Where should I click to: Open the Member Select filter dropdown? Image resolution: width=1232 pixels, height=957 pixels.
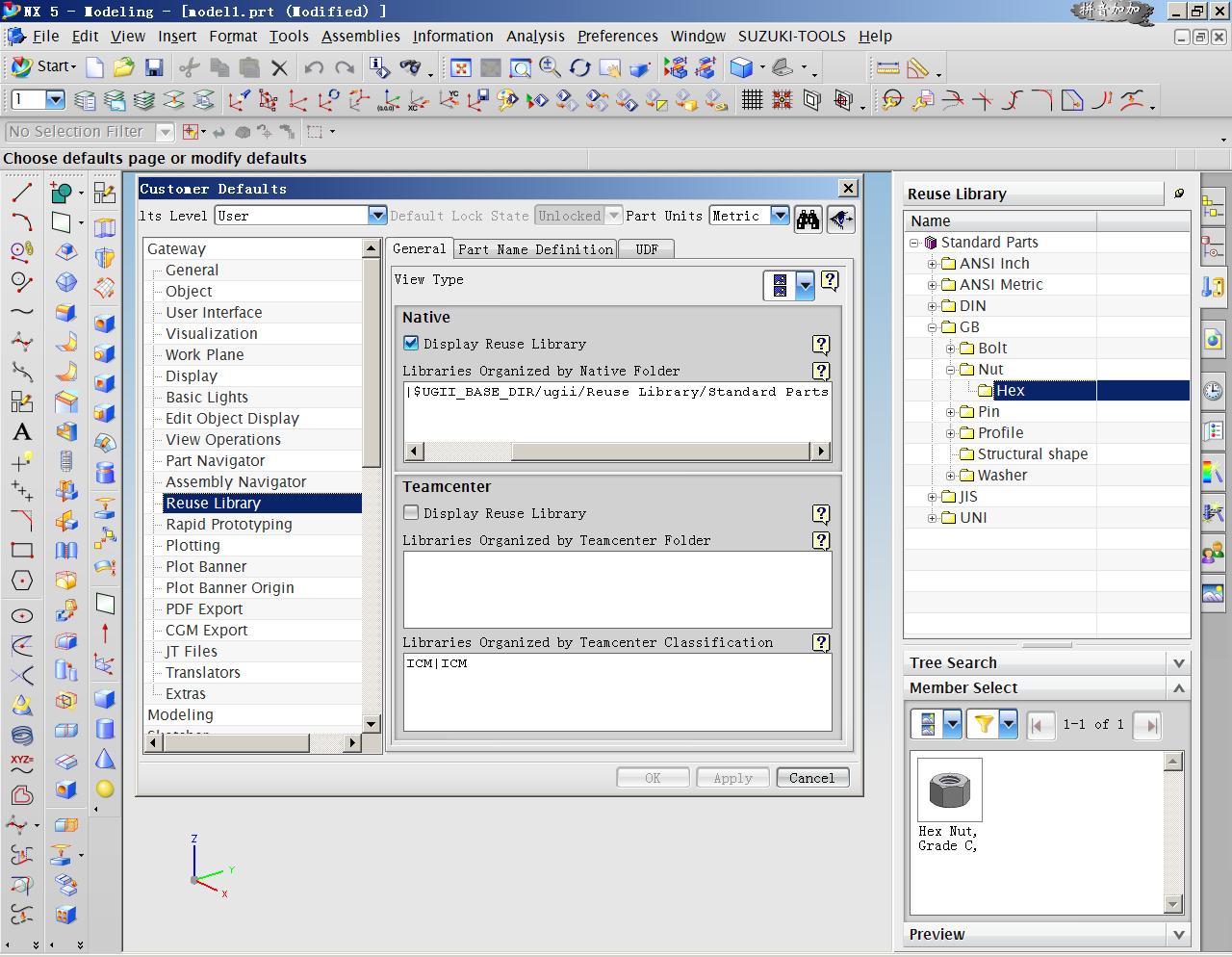[1008, 724]
